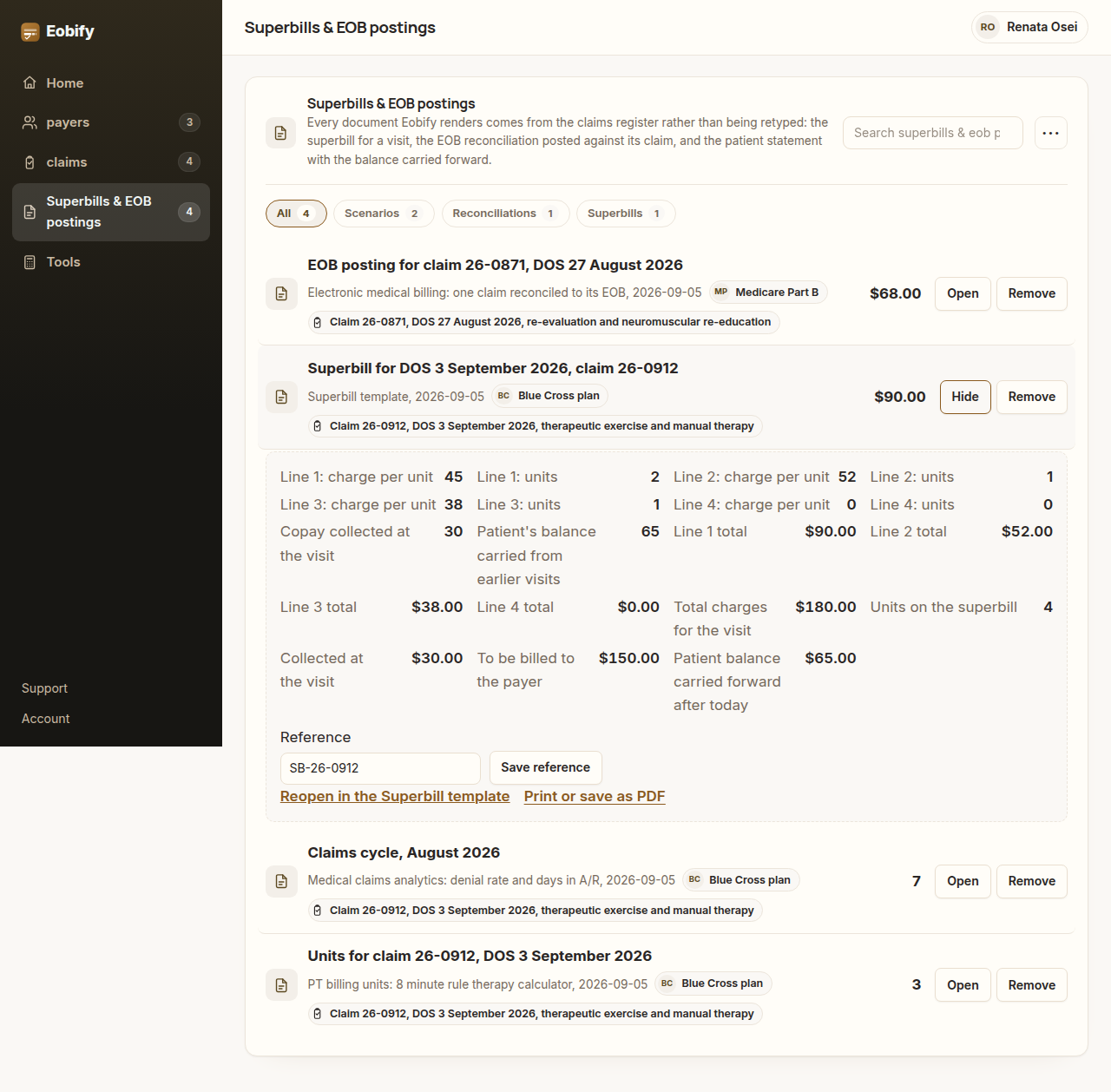Open the Units for claim 26-0912 entry
Image resolution: width=1111 pixels, height=1092 pixels.
tap(963, 985)
